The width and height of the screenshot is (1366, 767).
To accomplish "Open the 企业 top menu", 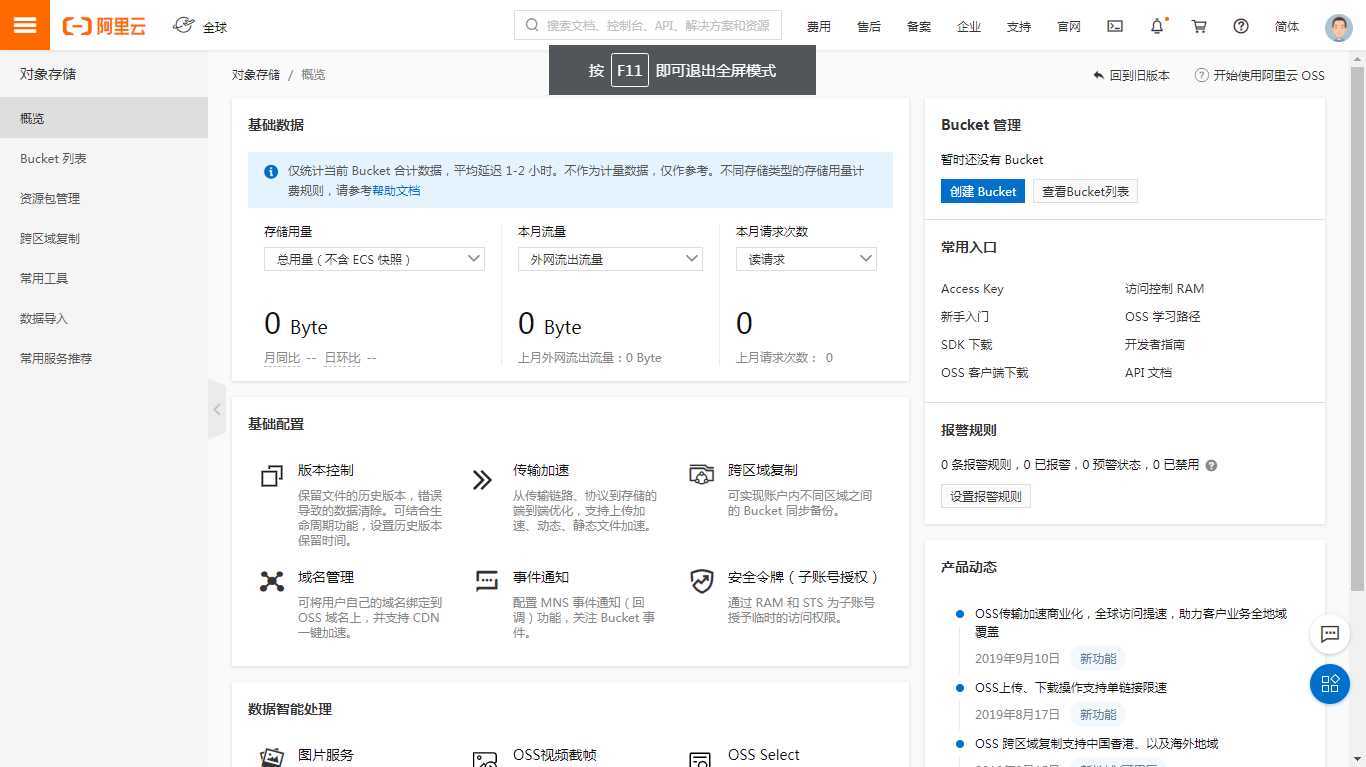I will (969, 26).
